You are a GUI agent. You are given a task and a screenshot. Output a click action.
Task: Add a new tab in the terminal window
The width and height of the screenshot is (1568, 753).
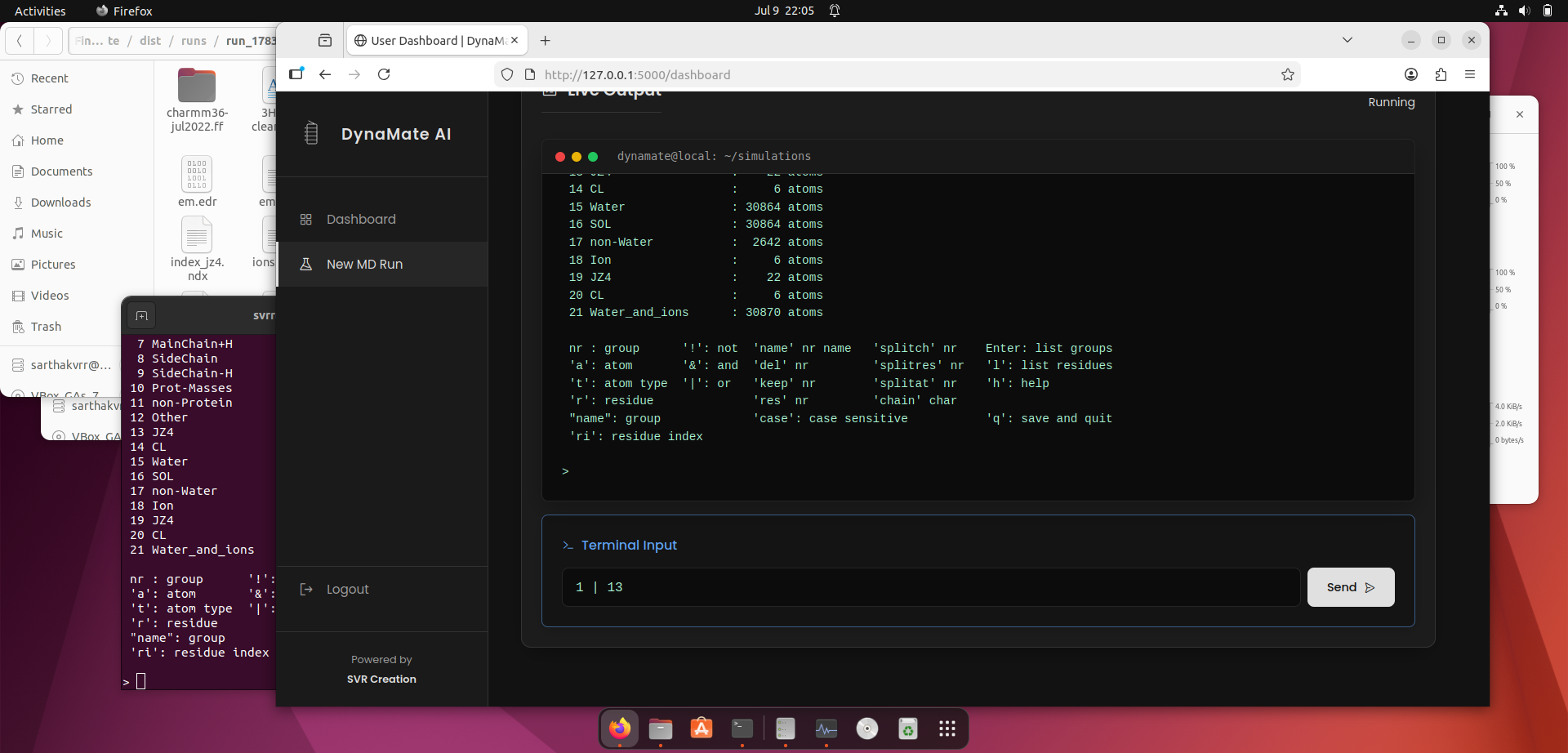141,316
